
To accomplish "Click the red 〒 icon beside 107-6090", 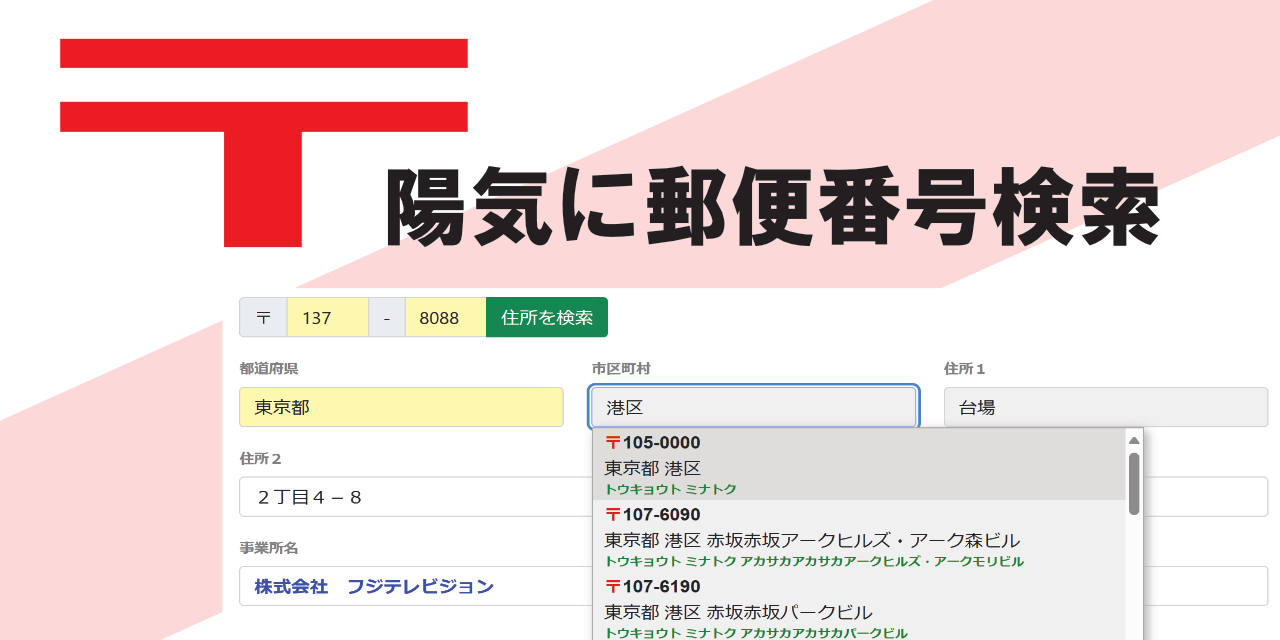I will click(611, 514).
